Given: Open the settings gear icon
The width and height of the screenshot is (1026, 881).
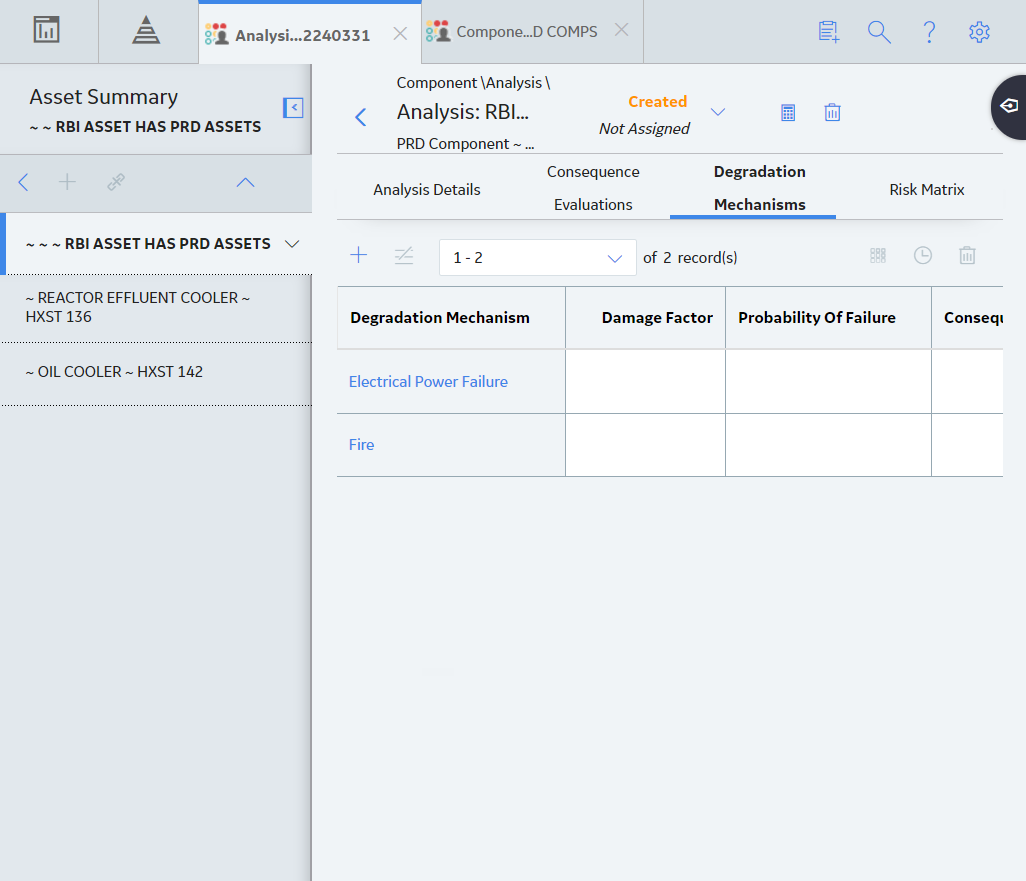Looking at the screenshot, I should coord(979,31).
